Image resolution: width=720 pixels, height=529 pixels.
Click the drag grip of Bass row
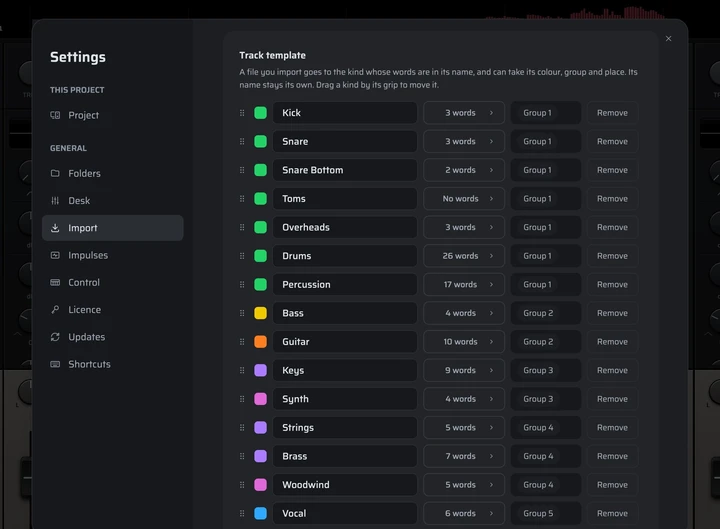242,313
